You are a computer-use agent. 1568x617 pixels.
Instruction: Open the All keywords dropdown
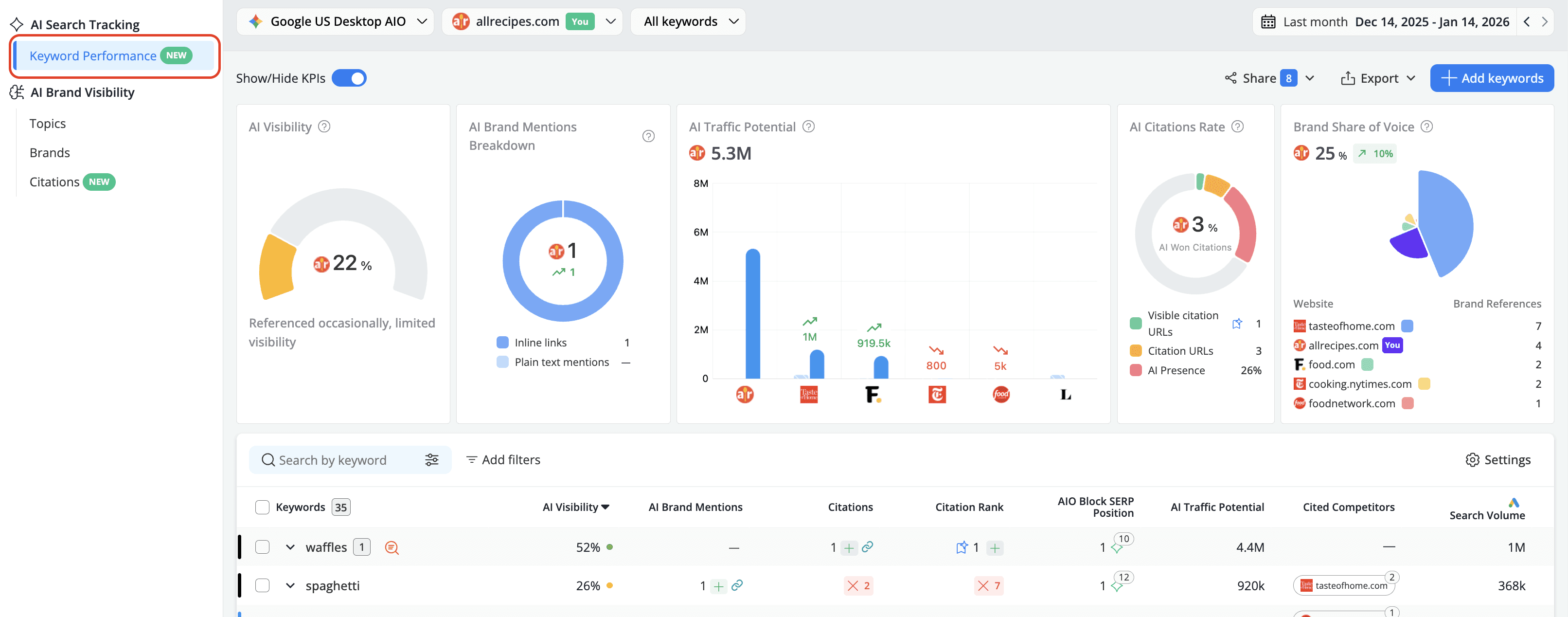688,21
